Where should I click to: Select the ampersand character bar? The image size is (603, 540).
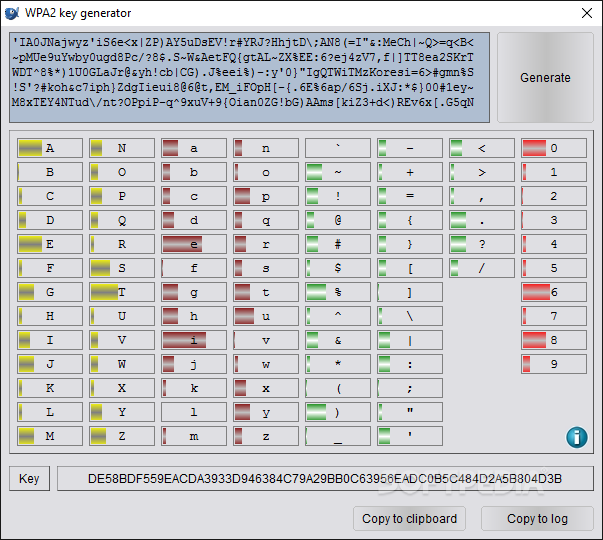click(x=338, y=340)
